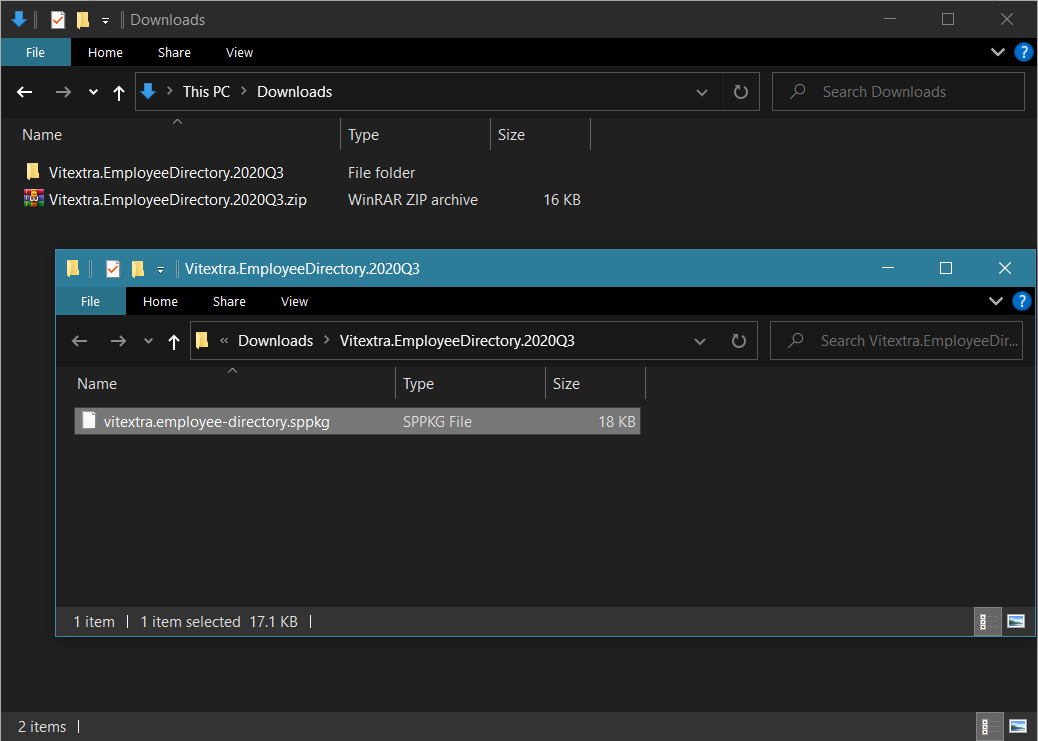Click the Search Downloads field
Viewport: 1038px width, 741px height.
click(898, 91)
